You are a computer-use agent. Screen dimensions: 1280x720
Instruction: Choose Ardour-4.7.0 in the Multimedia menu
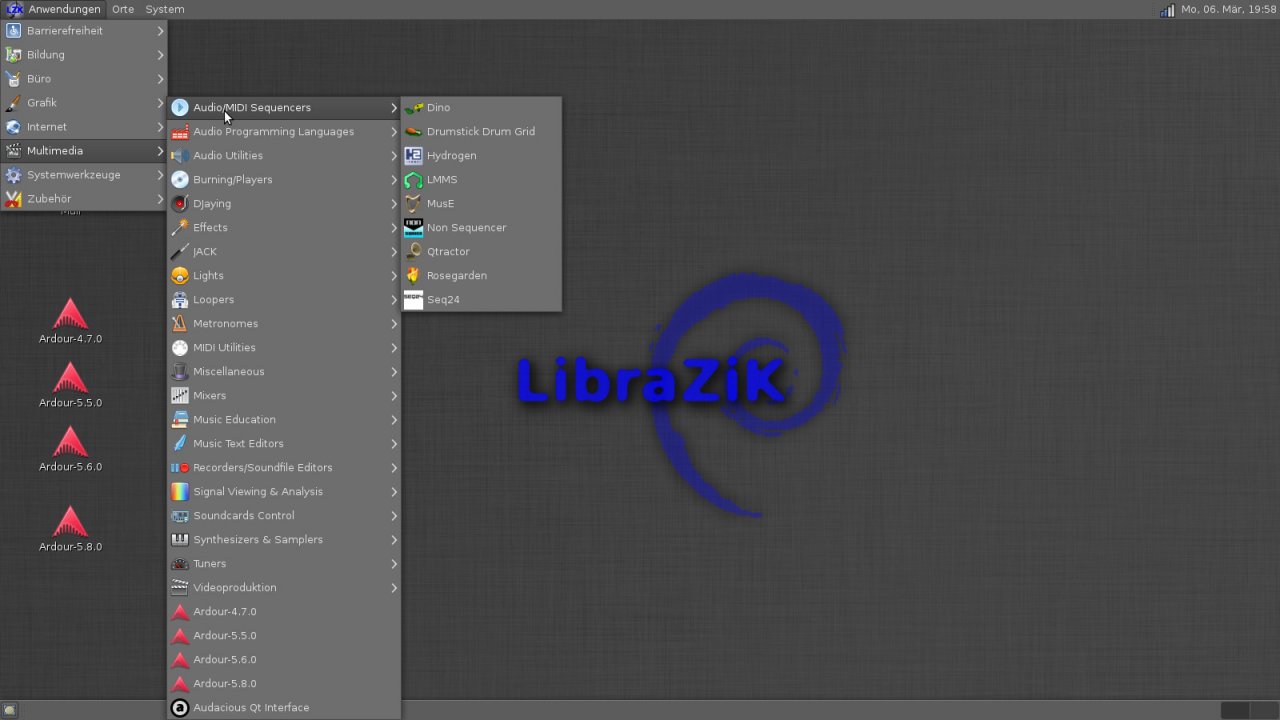click(284, 612)
